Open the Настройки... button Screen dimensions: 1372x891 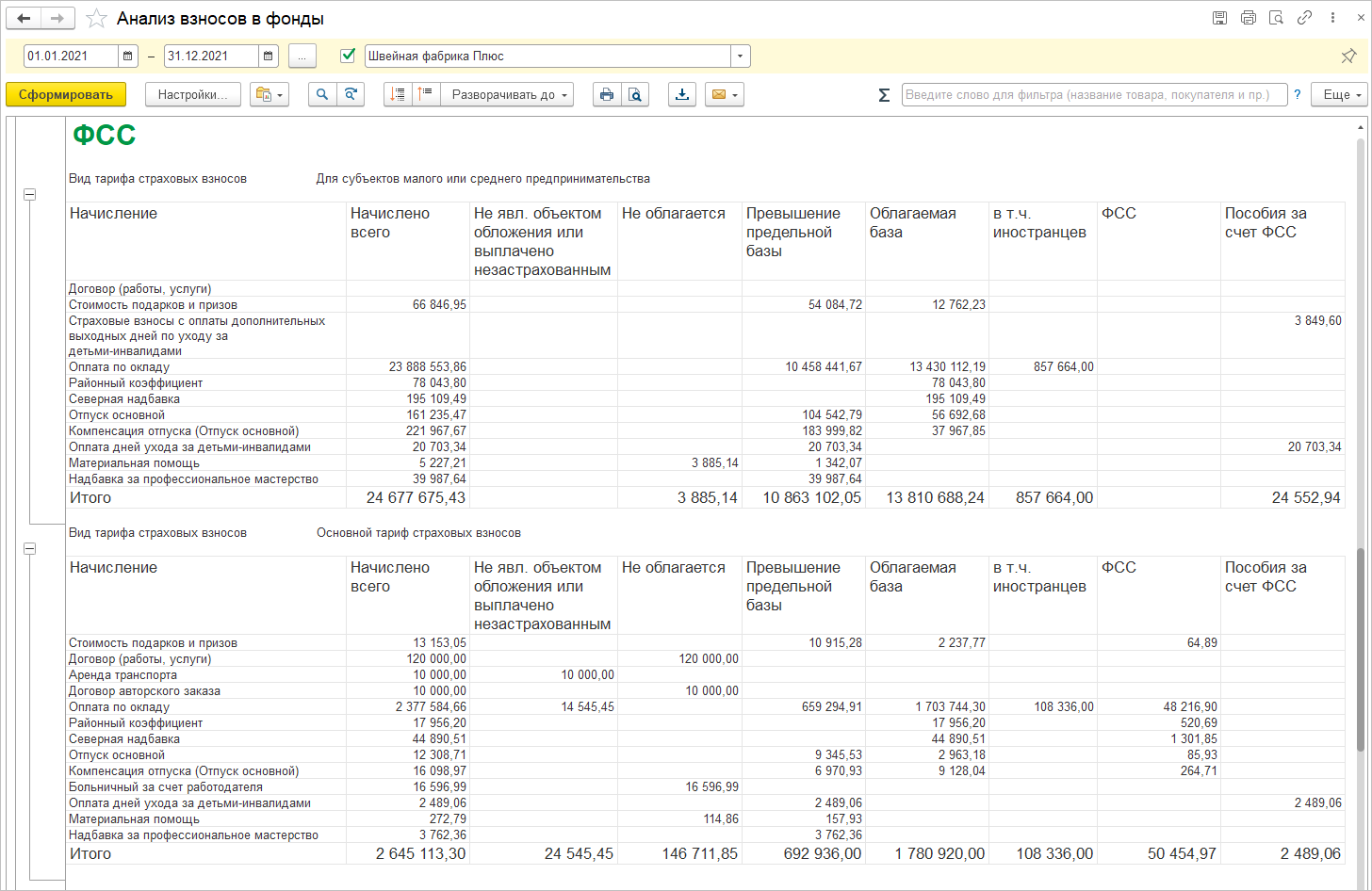point(193,94)
